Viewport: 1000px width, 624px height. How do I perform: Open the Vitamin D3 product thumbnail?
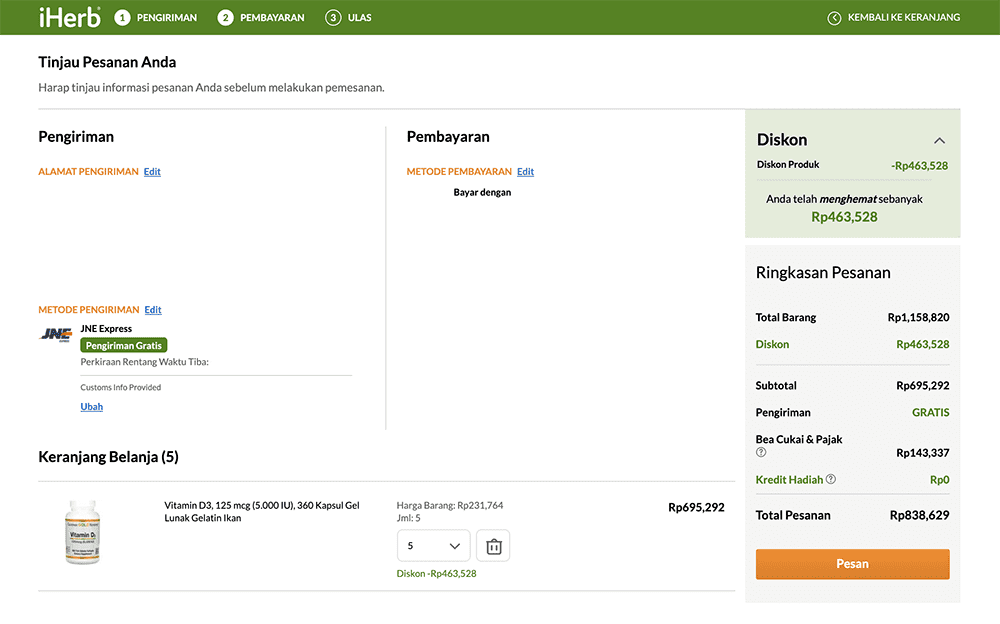(x=82, y=533)
